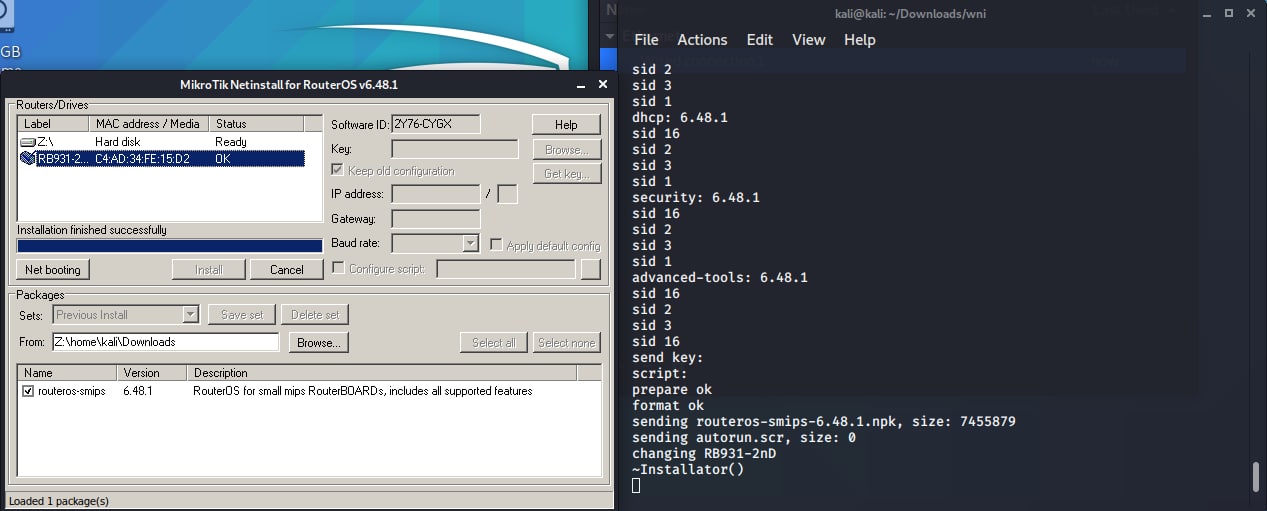Click the small button beside Configure script field
The height and width of the screenshot is (511, 1267).
[x=591, y=268]
